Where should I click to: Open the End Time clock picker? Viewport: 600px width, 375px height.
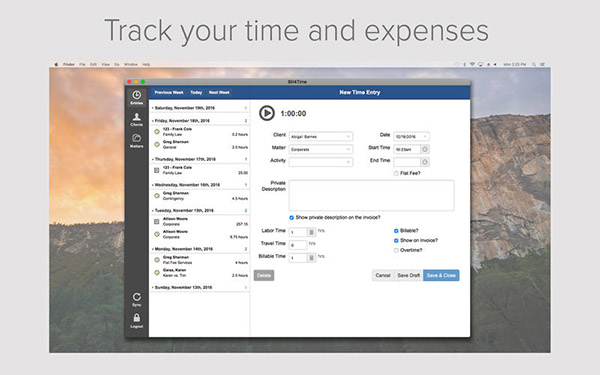point(425,162)
